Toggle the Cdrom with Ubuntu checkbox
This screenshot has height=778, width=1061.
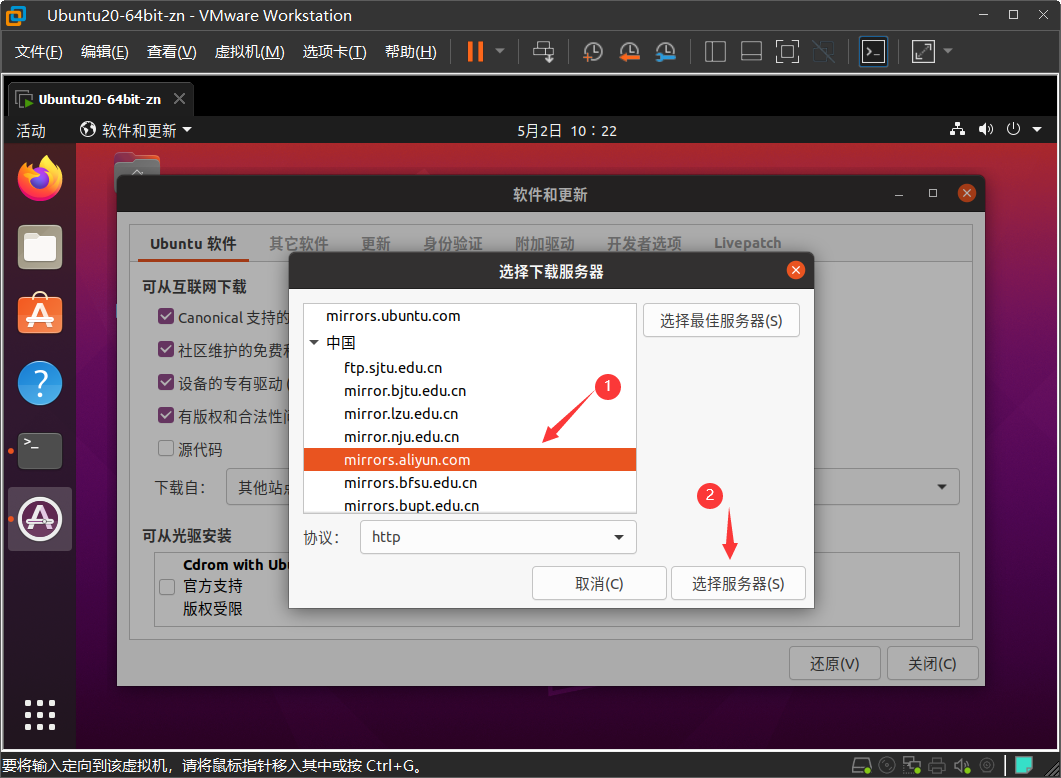167,587
